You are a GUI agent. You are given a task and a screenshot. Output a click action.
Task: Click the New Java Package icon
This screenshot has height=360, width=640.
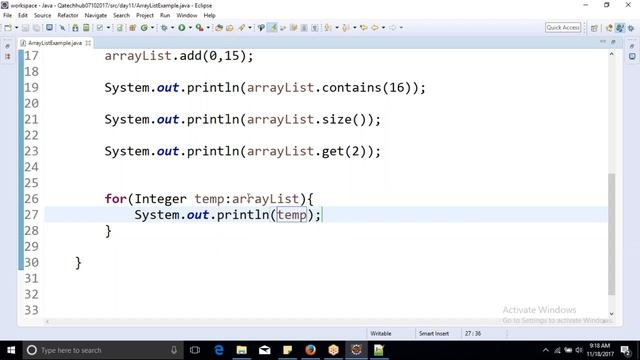point(132,28)
